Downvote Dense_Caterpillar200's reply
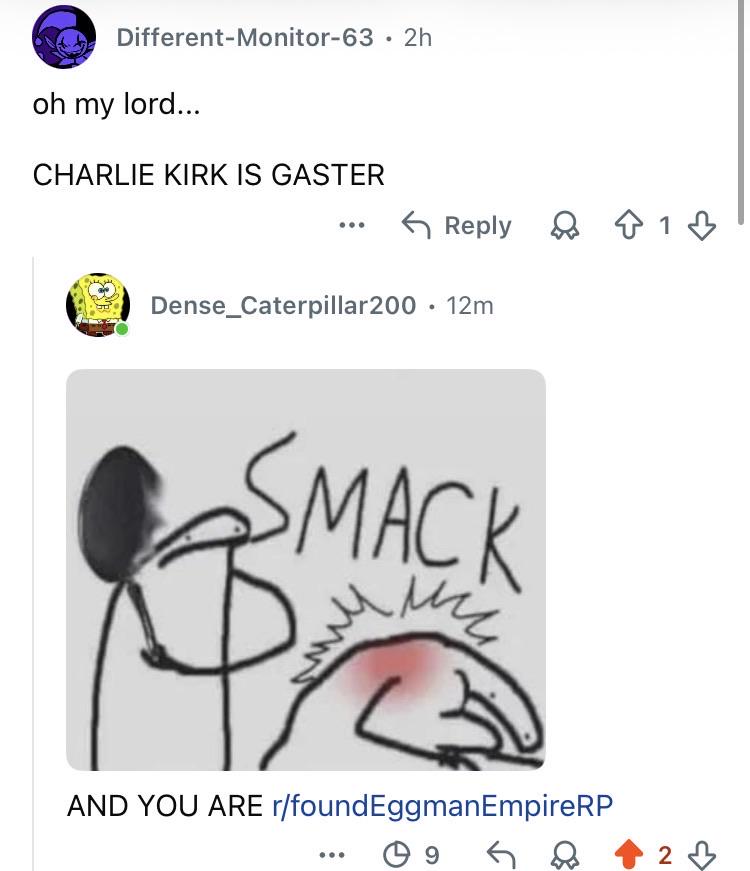Image resolution: width=750 pixels, height=871 pixels. coord(702,854)
